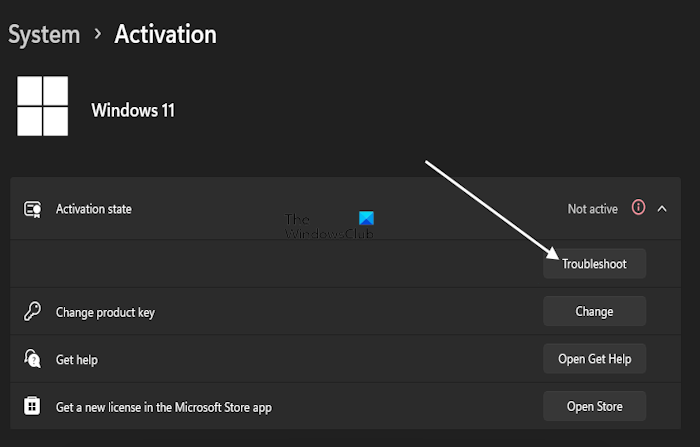
Task: Click the Troubleshoot button
Action: point(594,264)
